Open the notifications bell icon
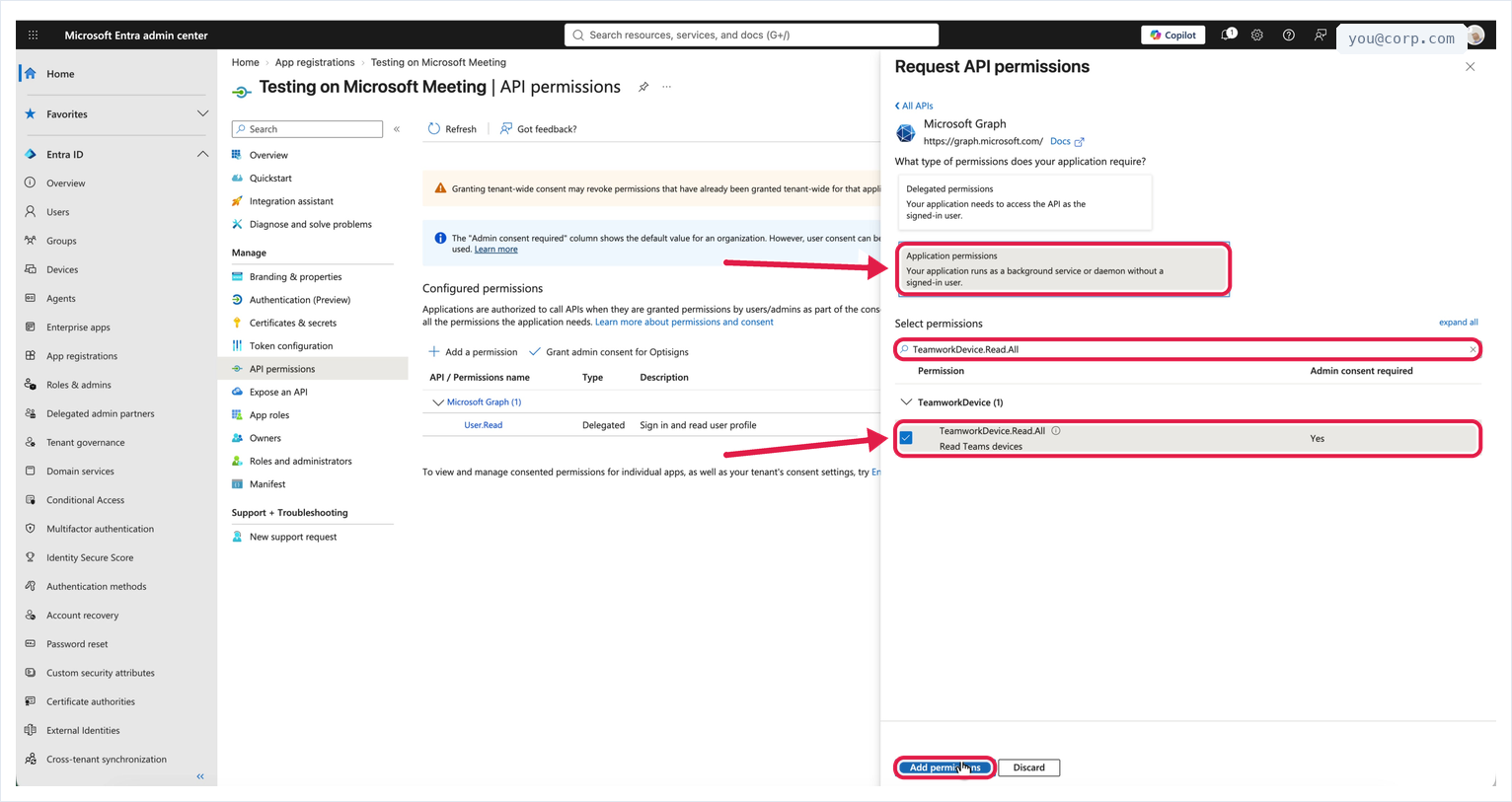This screenshot has height=802, width=1512. click(1228, 35)
